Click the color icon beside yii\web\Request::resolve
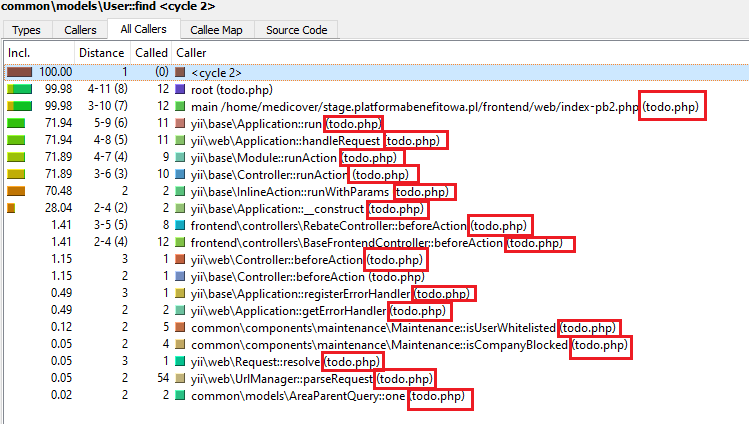The image size is (749, 424). click(180, 362)
